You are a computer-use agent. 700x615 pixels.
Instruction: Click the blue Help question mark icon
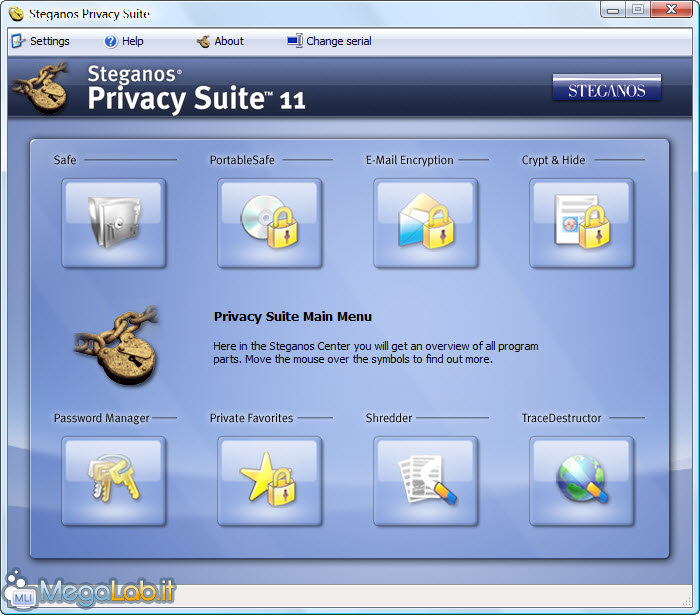coord(110,42)
